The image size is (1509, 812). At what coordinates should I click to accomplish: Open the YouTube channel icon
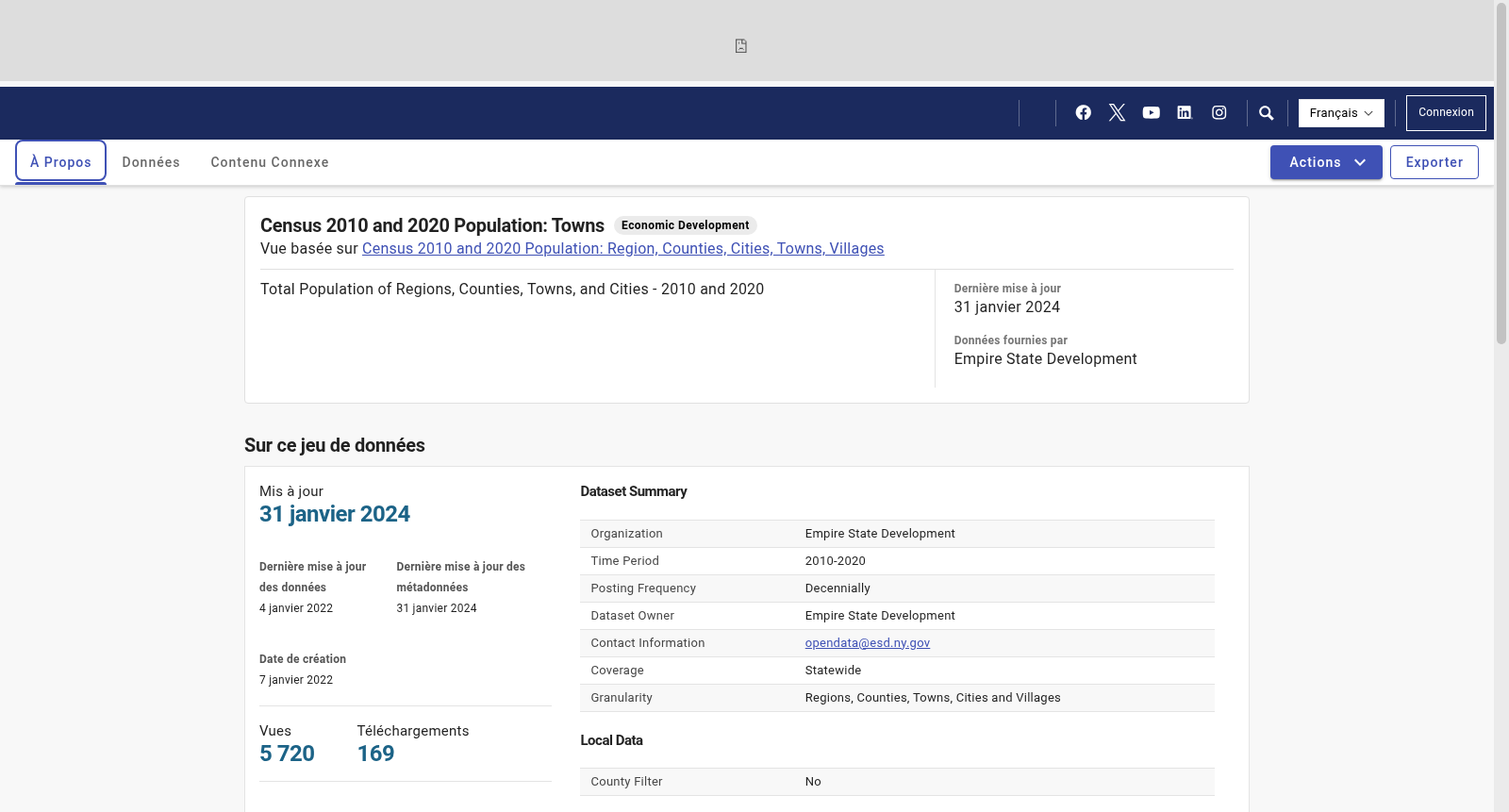tap(1152, 112)
